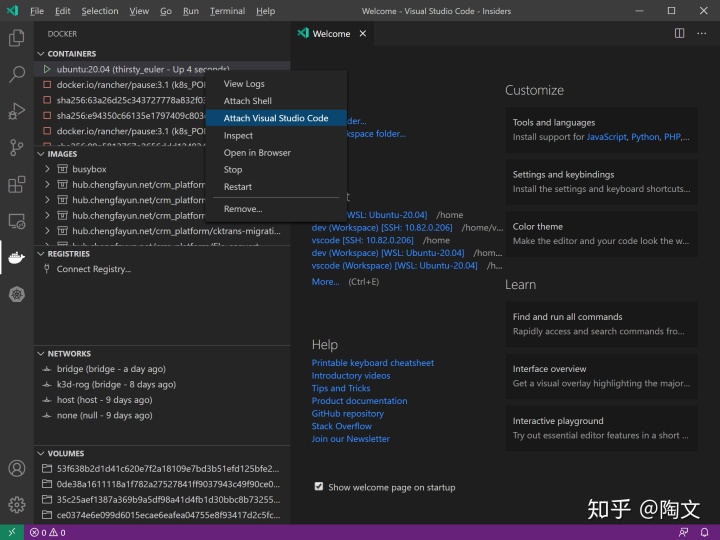720x540 pixels.
Task: Open the Explorer view in activity bar
Action: coord(17,38)
